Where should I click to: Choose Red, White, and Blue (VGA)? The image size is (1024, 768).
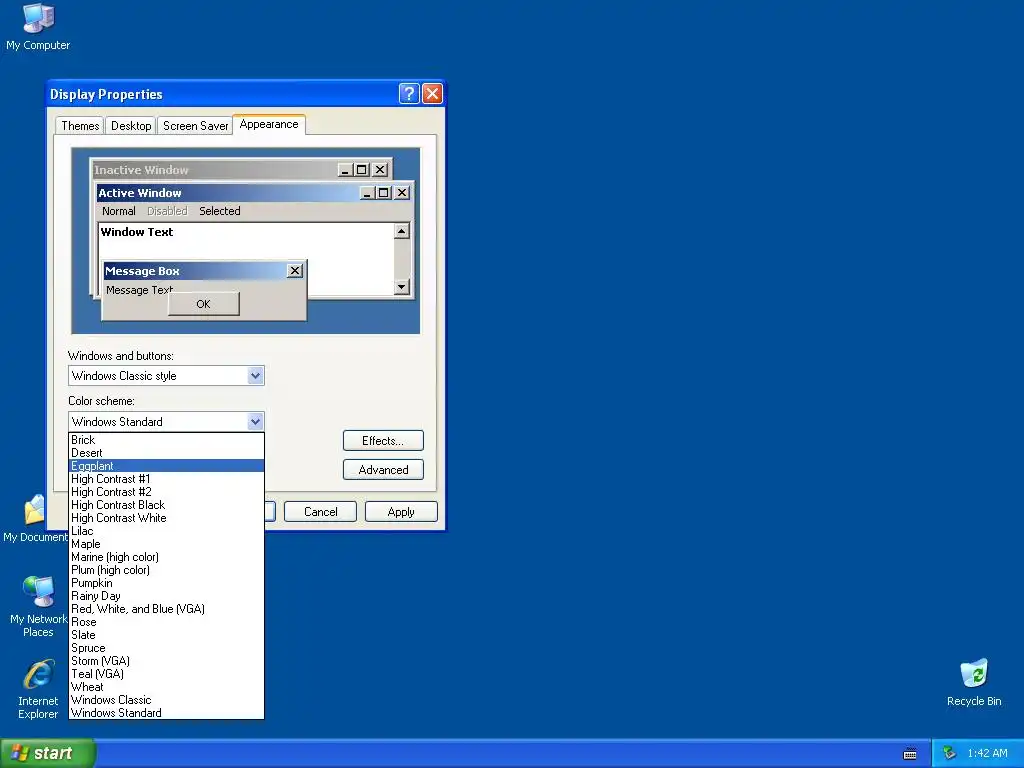point(166,609)
